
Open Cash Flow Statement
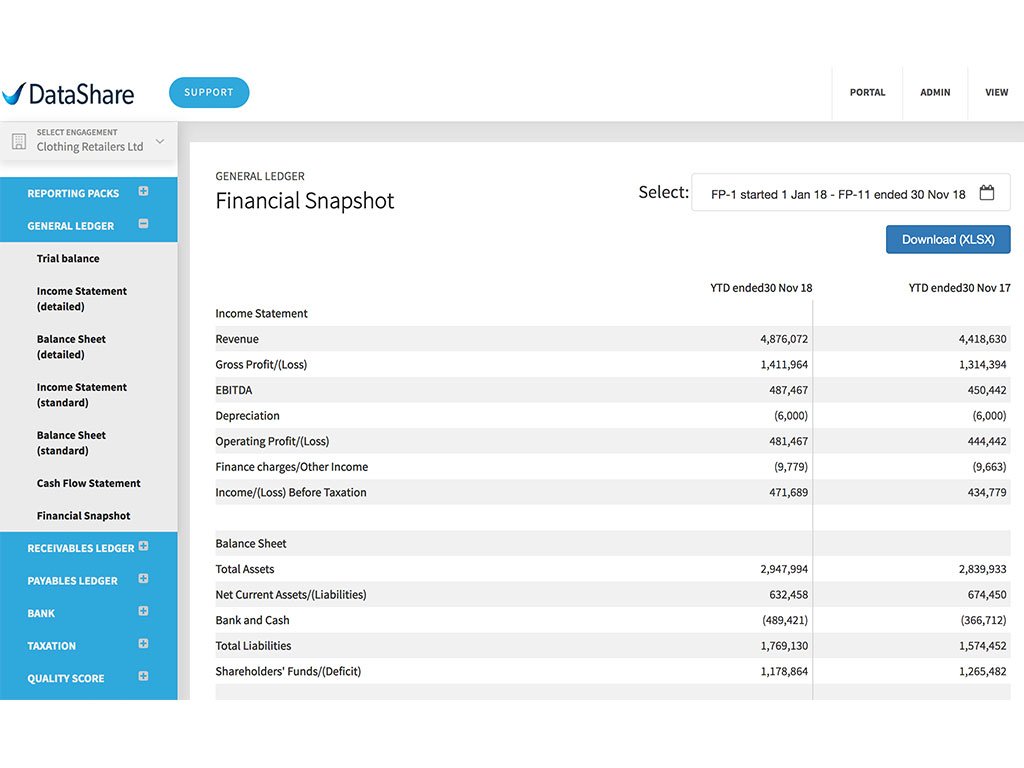(x=89, y=483)
